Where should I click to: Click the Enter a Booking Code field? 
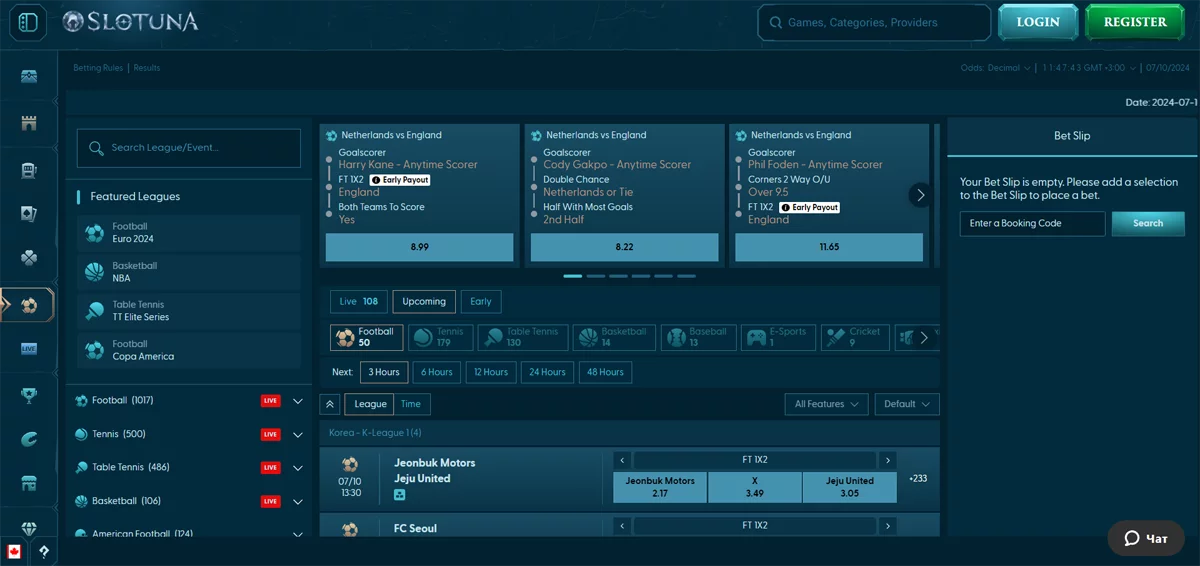[1032, 223]
